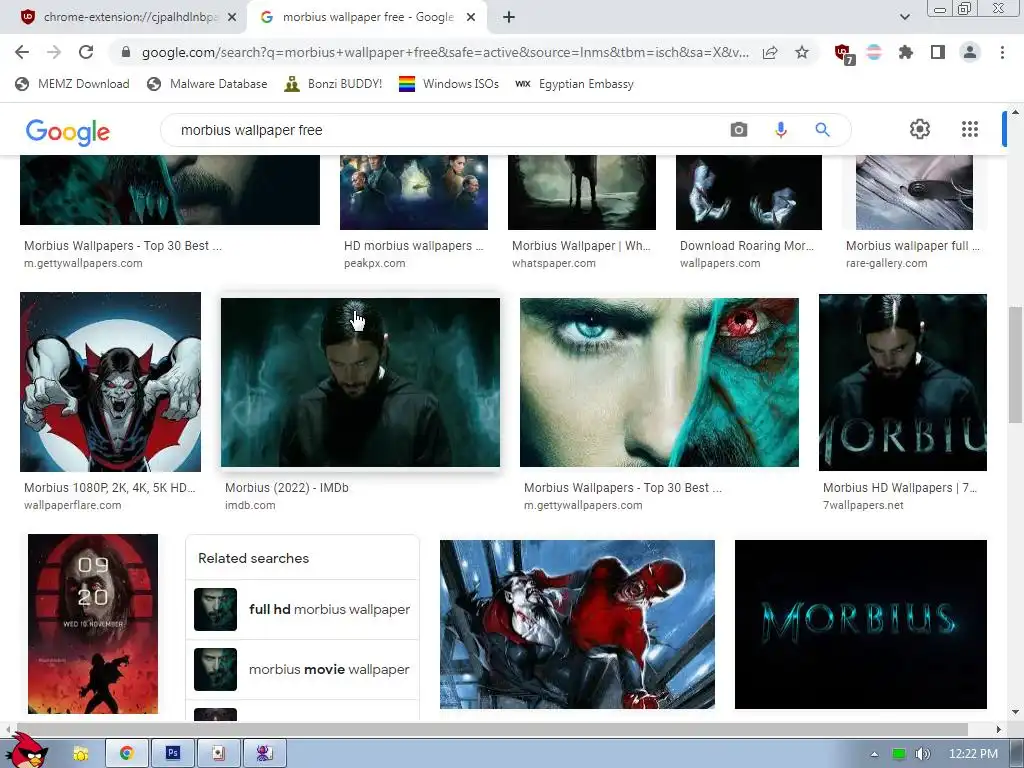Image resolution: width=1024 pixels, height=768 pixels.
Task: Search by image with the camera icon
Action: (739, 129)
